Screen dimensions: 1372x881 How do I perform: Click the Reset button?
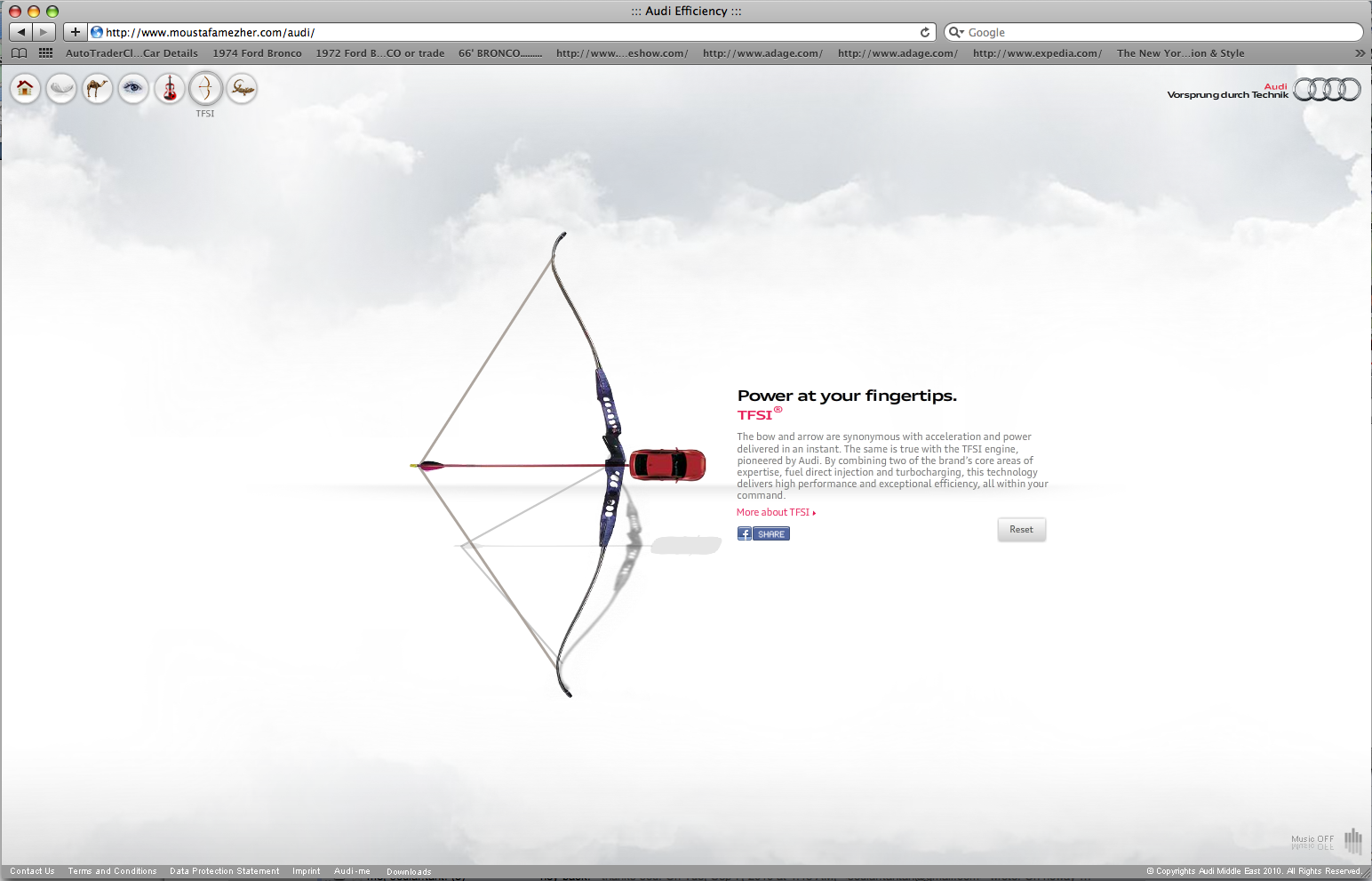point(1021,529)
